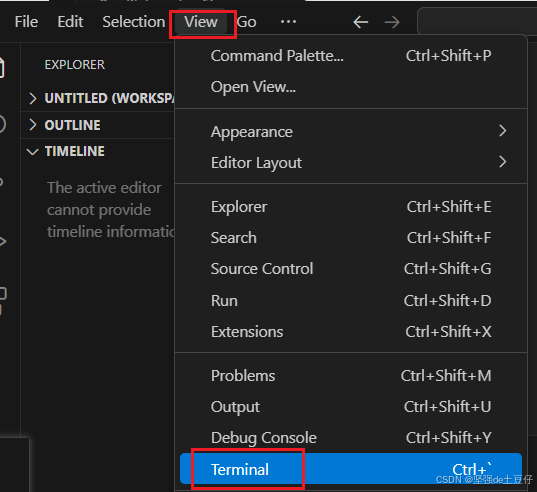537x492 pixels.
Task: Choose Problems from the View menu
Action: pos(351,376)
